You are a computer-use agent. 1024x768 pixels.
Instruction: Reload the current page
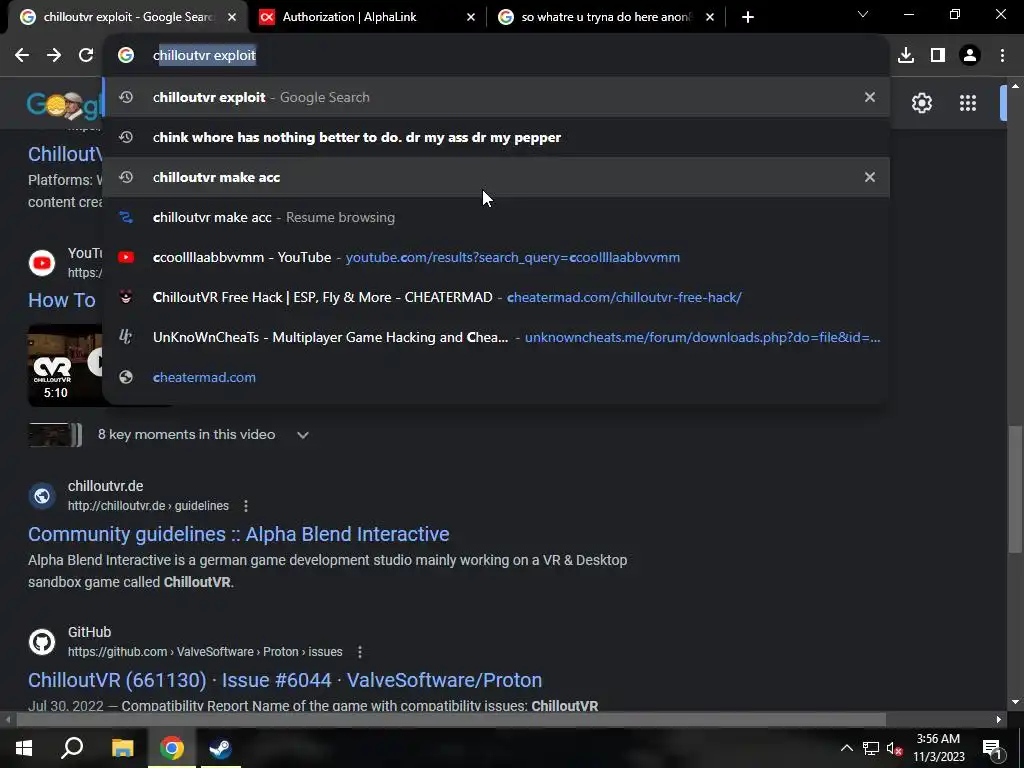point(86,56)
